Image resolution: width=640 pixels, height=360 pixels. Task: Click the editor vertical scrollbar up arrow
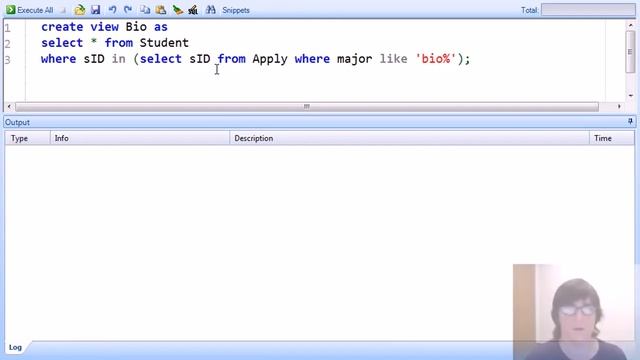(x=631, y=25)
